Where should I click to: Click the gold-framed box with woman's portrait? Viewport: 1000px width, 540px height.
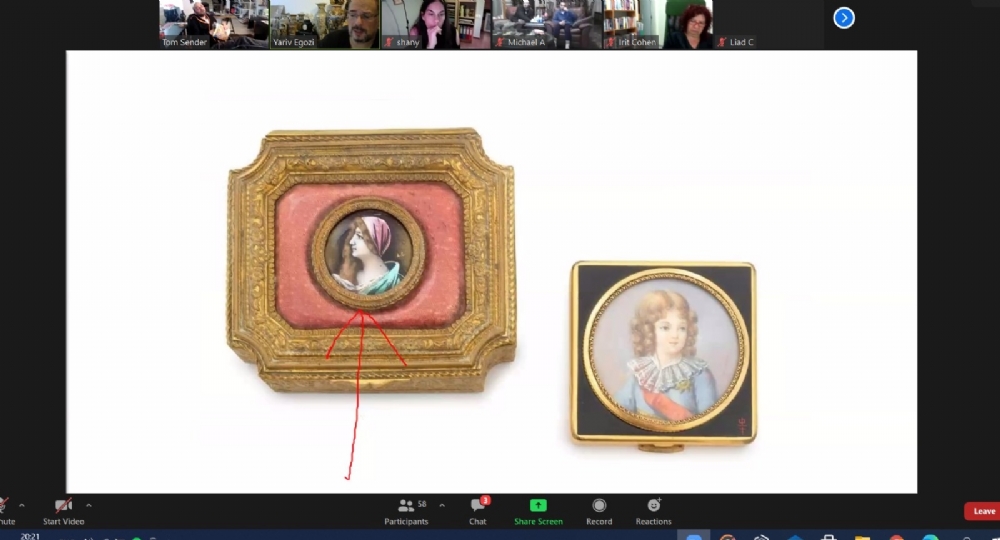click(x=371, y=259)
